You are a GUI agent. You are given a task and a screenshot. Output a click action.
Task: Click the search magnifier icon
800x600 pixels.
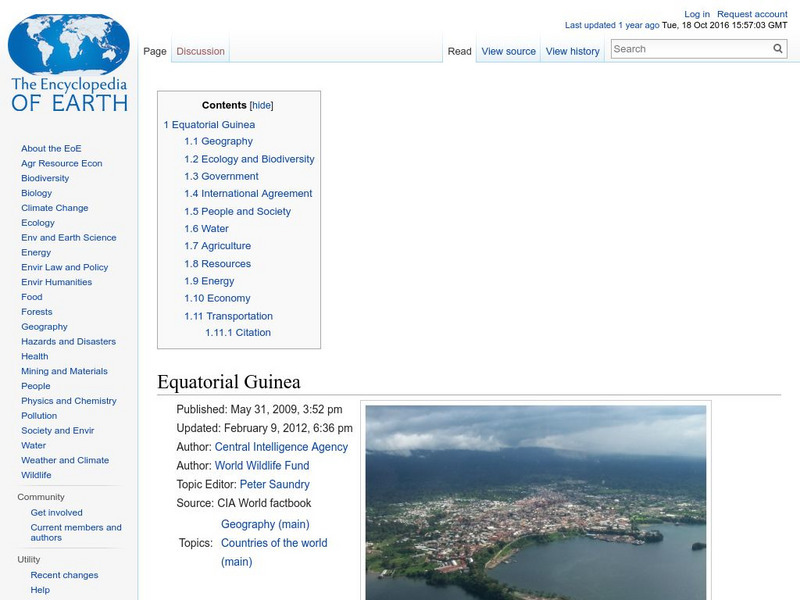(x=778, y=49)
